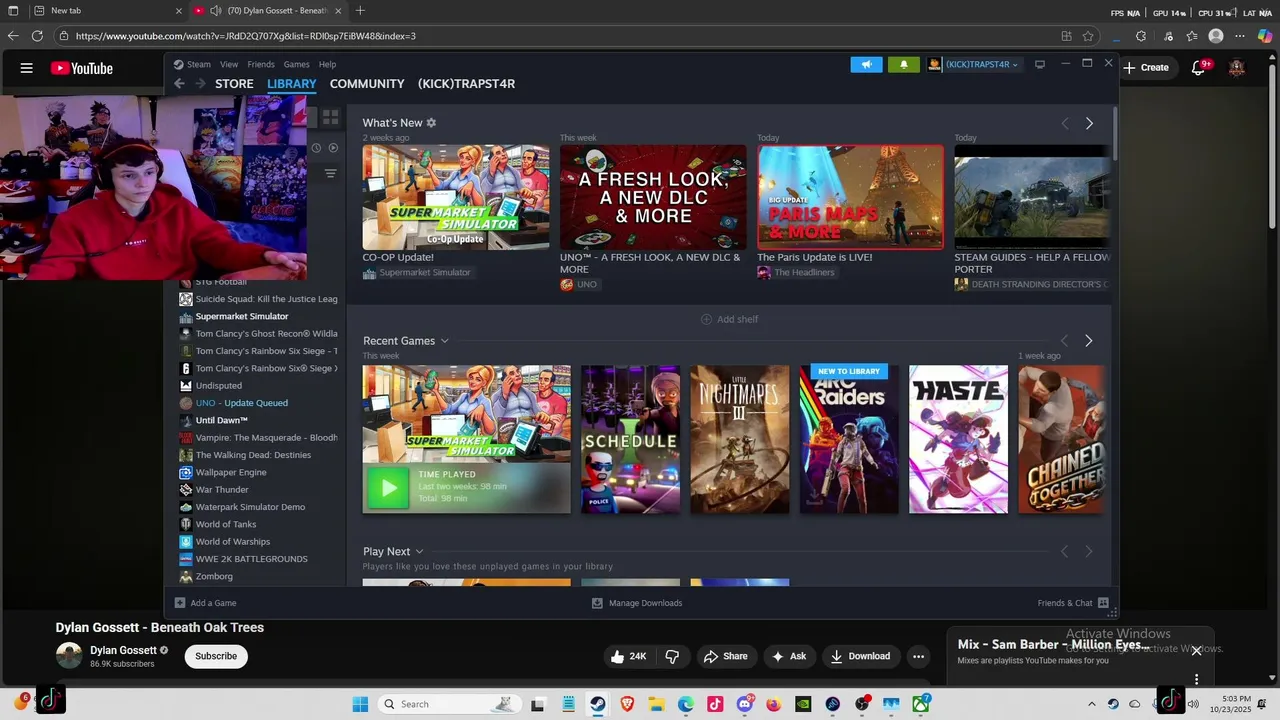Click the audio indicator on YouTube tab
Screen dimensions: 1280x720
coord(216,11)
